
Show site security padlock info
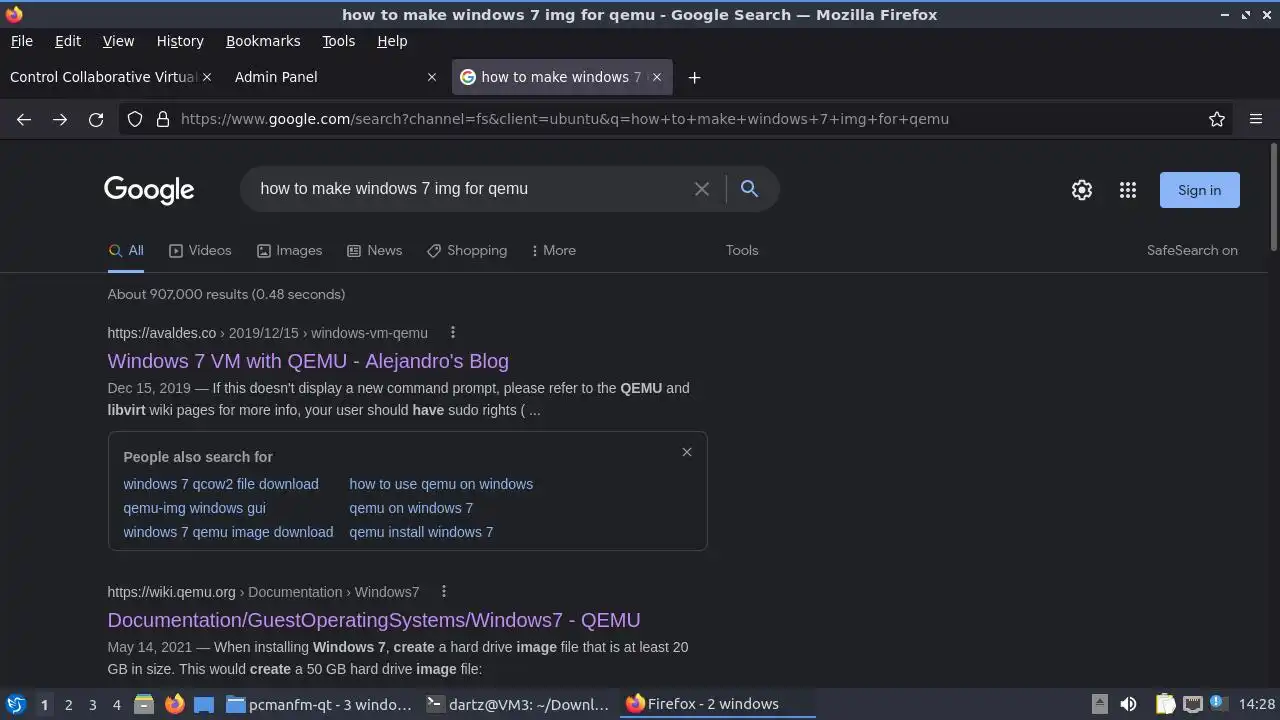(x=163, y=119)
